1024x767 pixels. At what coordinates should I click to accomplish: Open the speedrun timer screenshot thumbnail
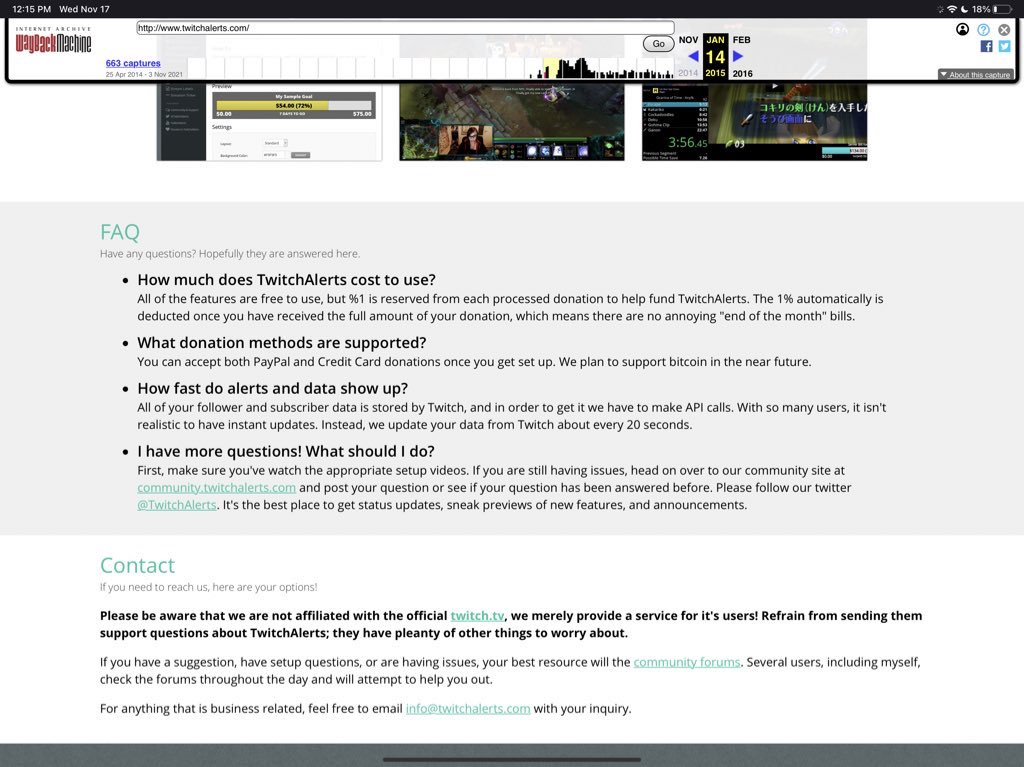(x=754, y=122)
